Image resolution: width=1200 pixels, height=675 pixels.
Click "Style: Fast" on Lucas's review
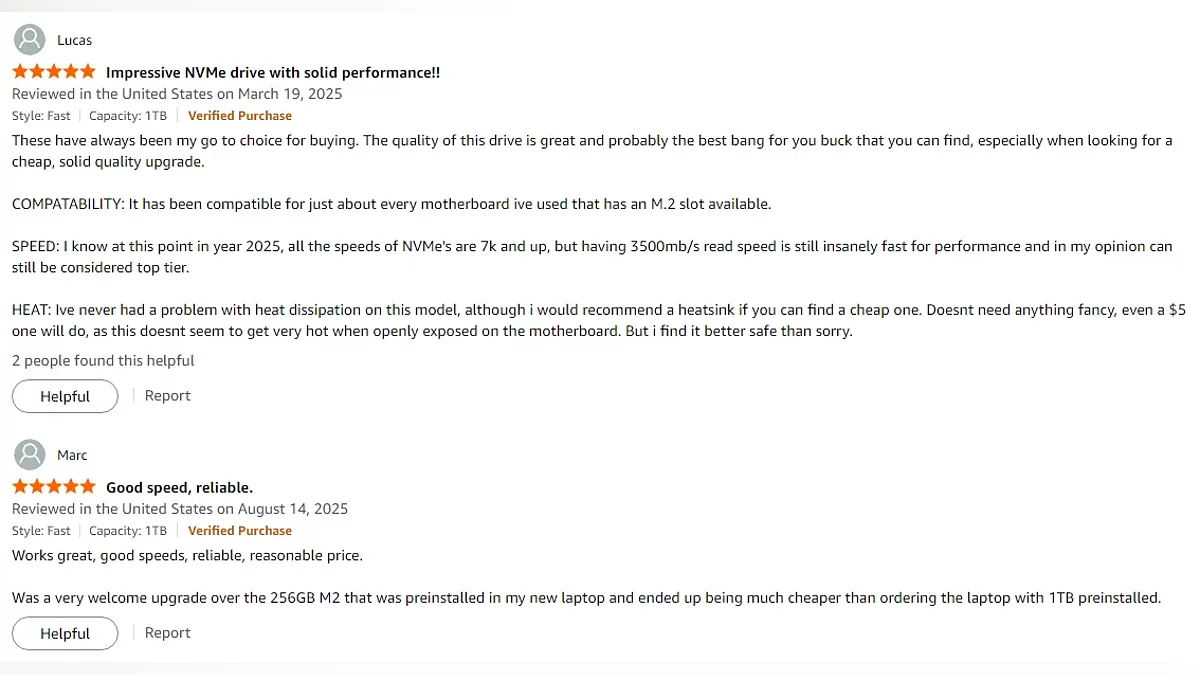click(41, 116)
